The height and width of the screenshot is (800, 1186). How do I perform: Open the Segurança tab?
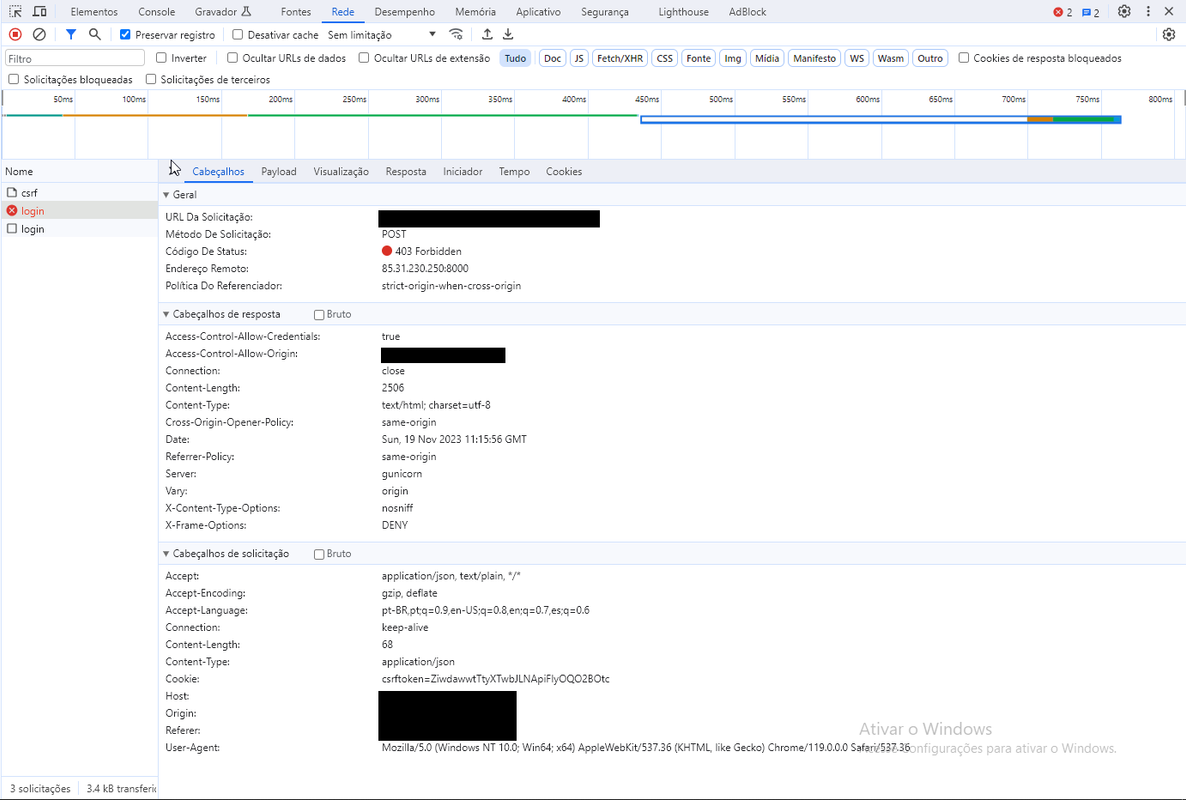pos(605,12)
